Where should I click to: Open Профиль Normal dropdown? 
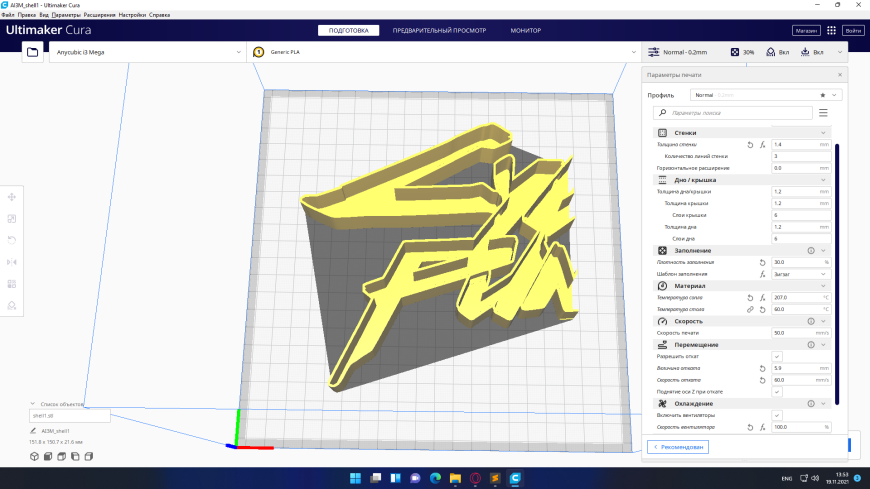[x=766, y=95]
